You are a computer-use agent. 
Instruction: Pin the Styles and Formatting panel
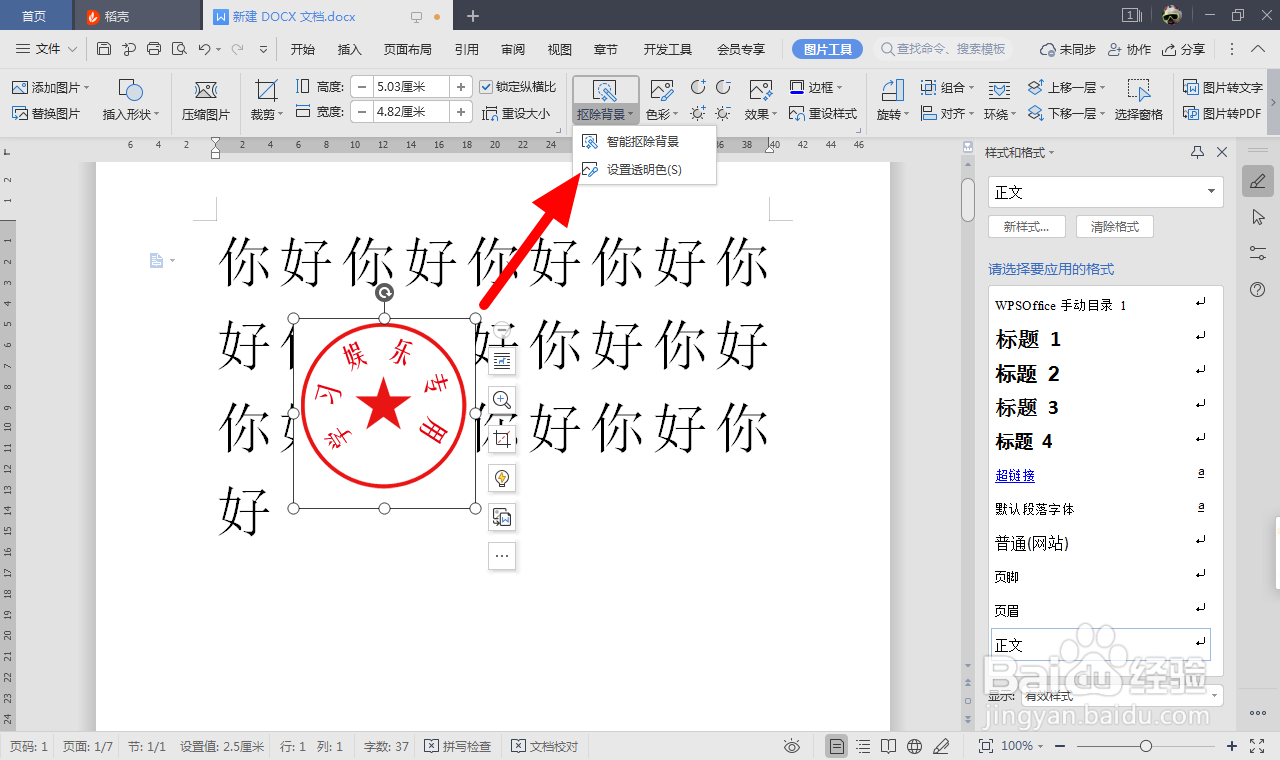tap(1198, 152)
